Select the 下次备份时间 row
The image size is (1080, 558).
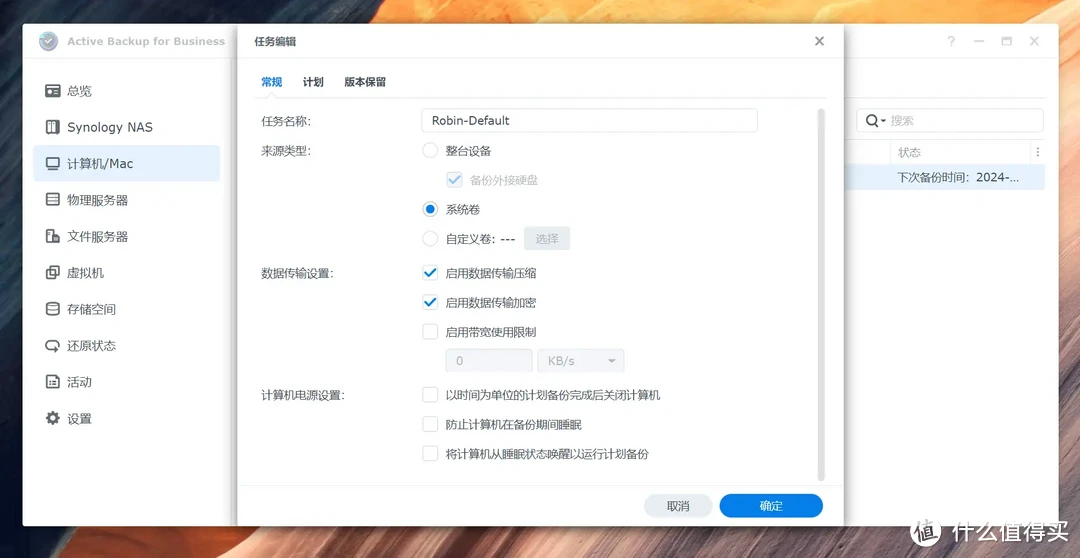pos(944,177)
